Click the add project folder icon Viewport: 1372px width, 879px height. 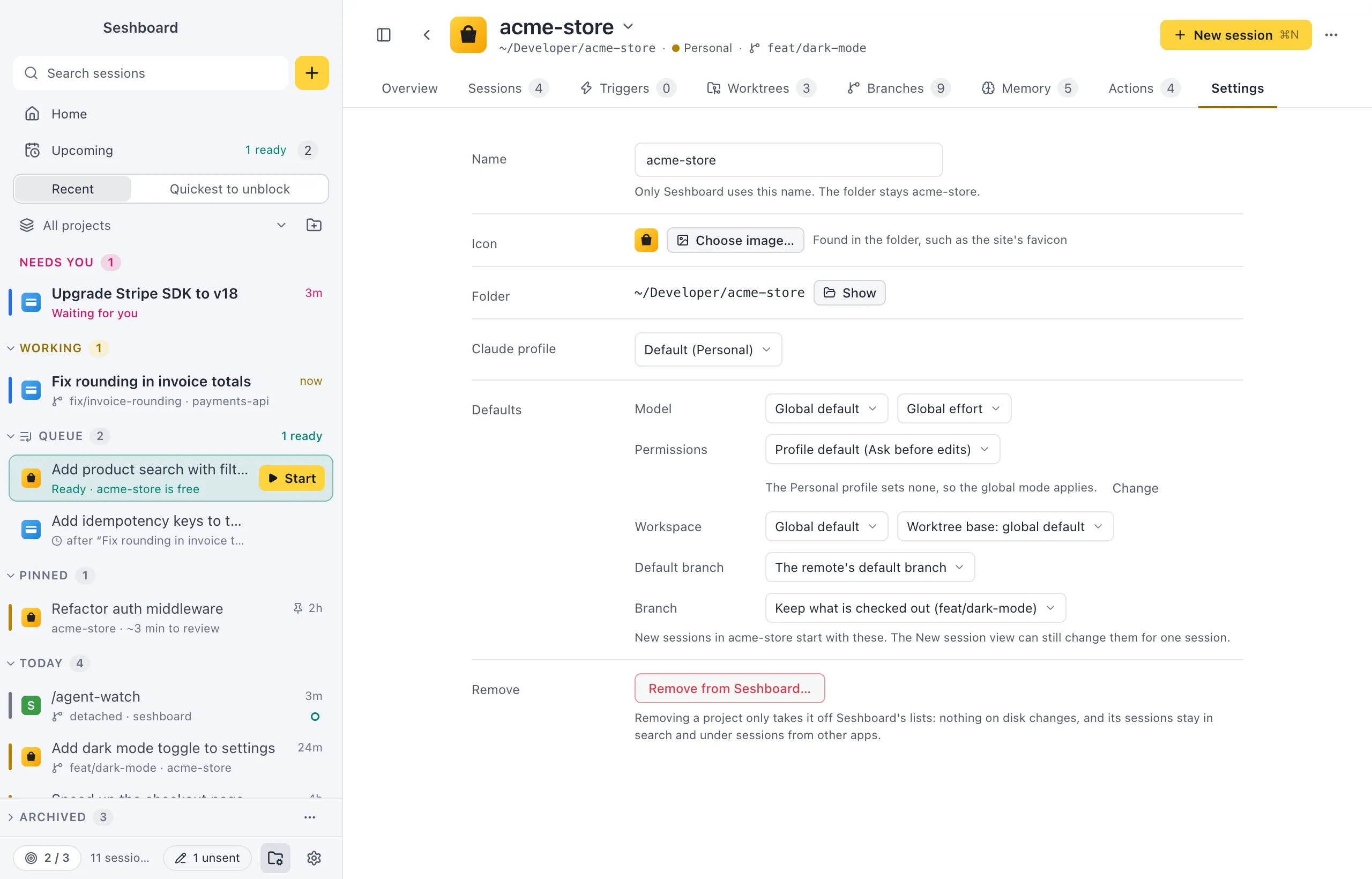[314, 225]
